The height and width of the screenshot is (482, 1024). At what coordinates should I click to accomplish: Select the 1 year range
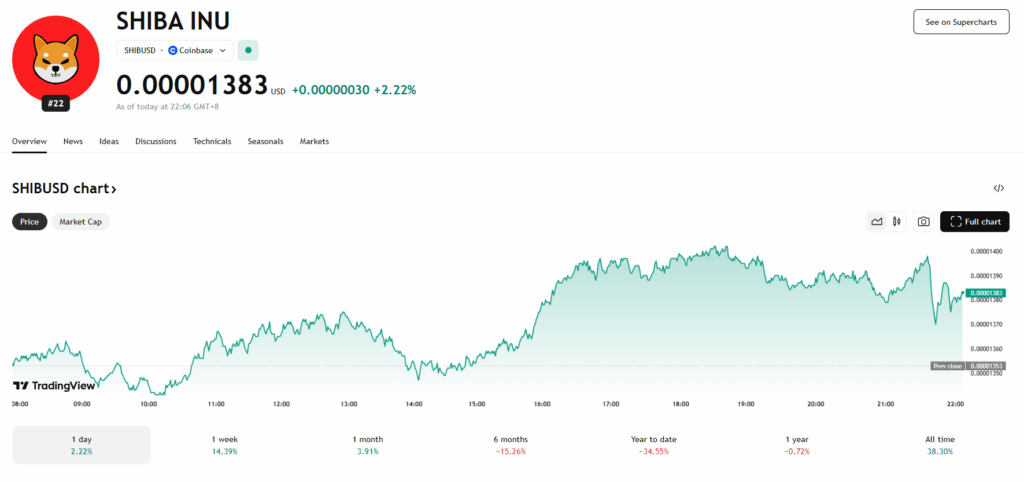797,445
